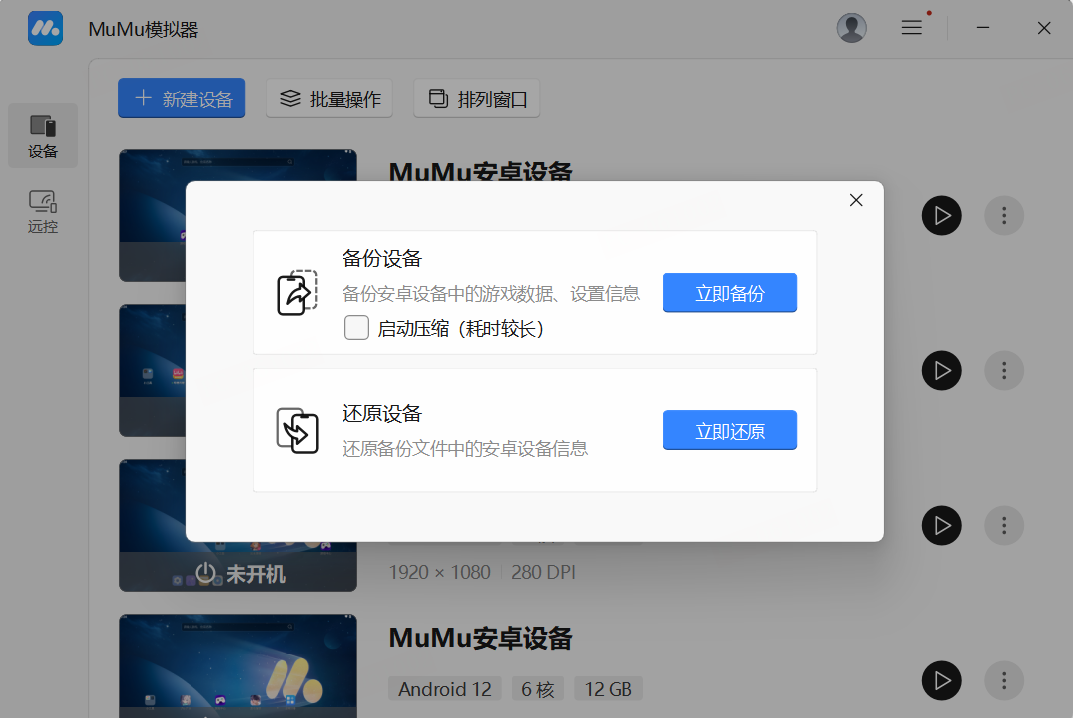Click the user avatar icon
The image size is (1073, 718).
point(851,28)
